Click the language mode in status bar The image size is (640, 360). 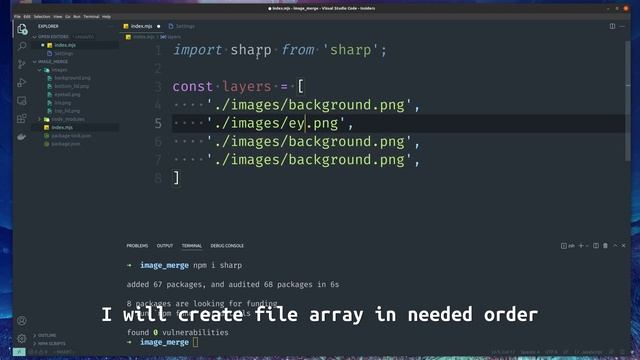pos(591,352)
